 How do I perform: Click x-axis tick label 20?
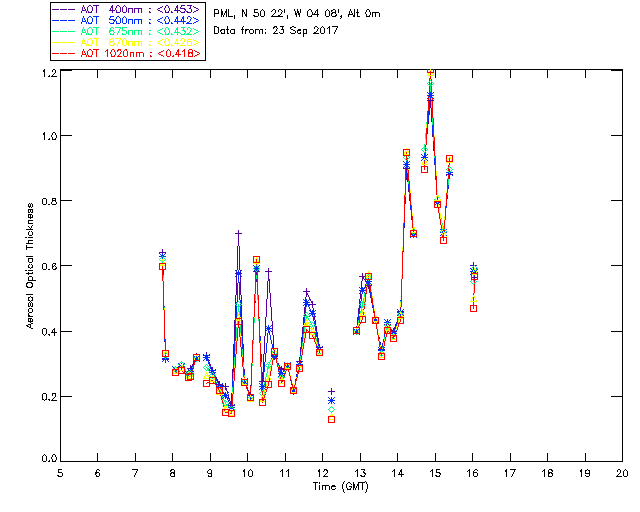coord(622,473)
